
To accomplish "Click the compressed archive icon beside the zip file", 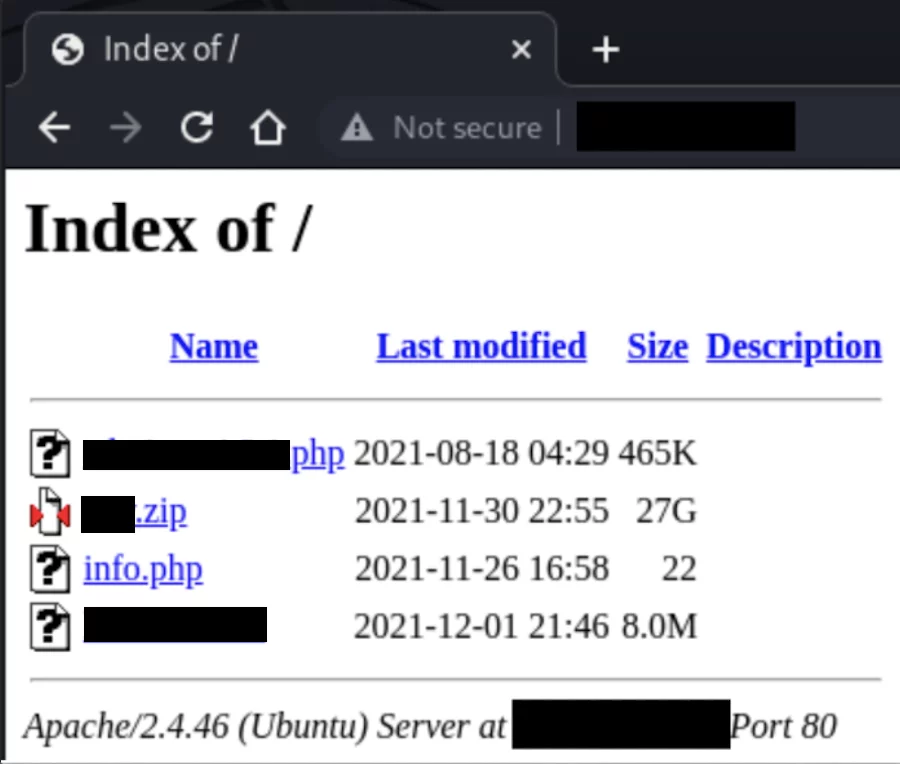I will pyautogui.click(x=50, y=511).
